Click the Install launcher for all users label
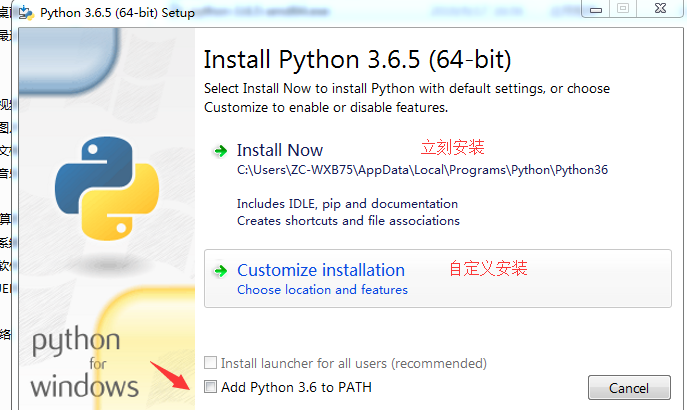Viewport: 687px width, 410px height. 354,363
